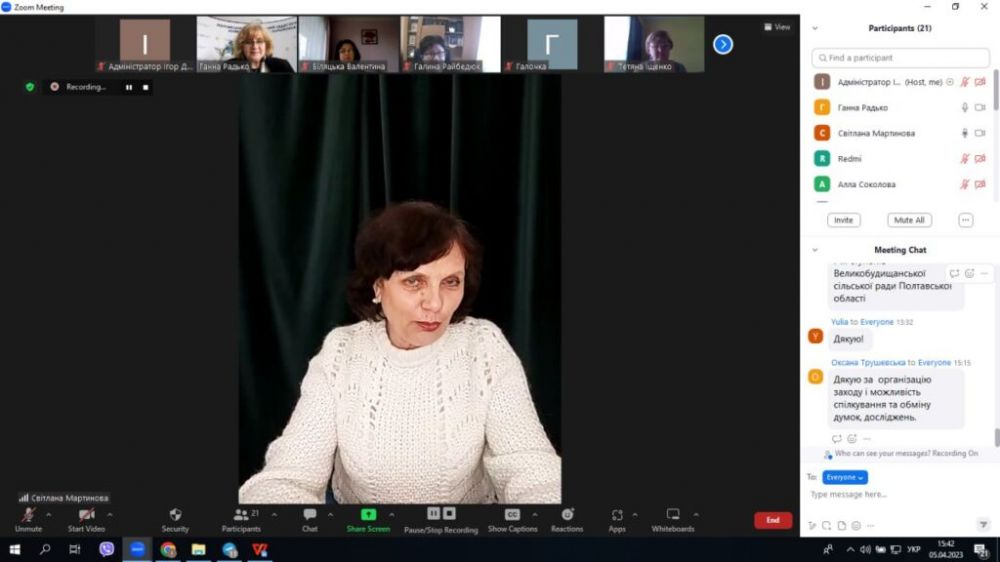Open the Participants item in meeting toolbar
This screenshot has height=562, width=1000.
point(241,515)
